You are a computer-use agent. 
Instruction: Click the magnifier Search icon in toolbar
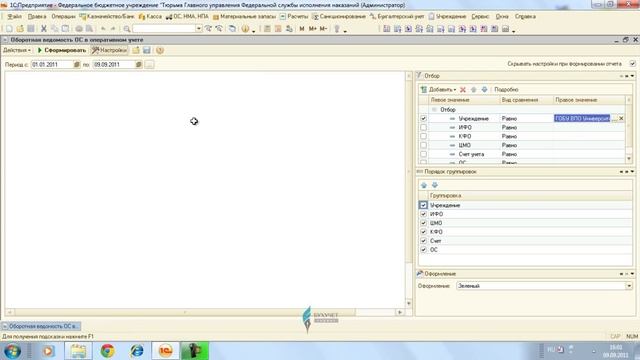pyautogui.click(x=127, y=29)
